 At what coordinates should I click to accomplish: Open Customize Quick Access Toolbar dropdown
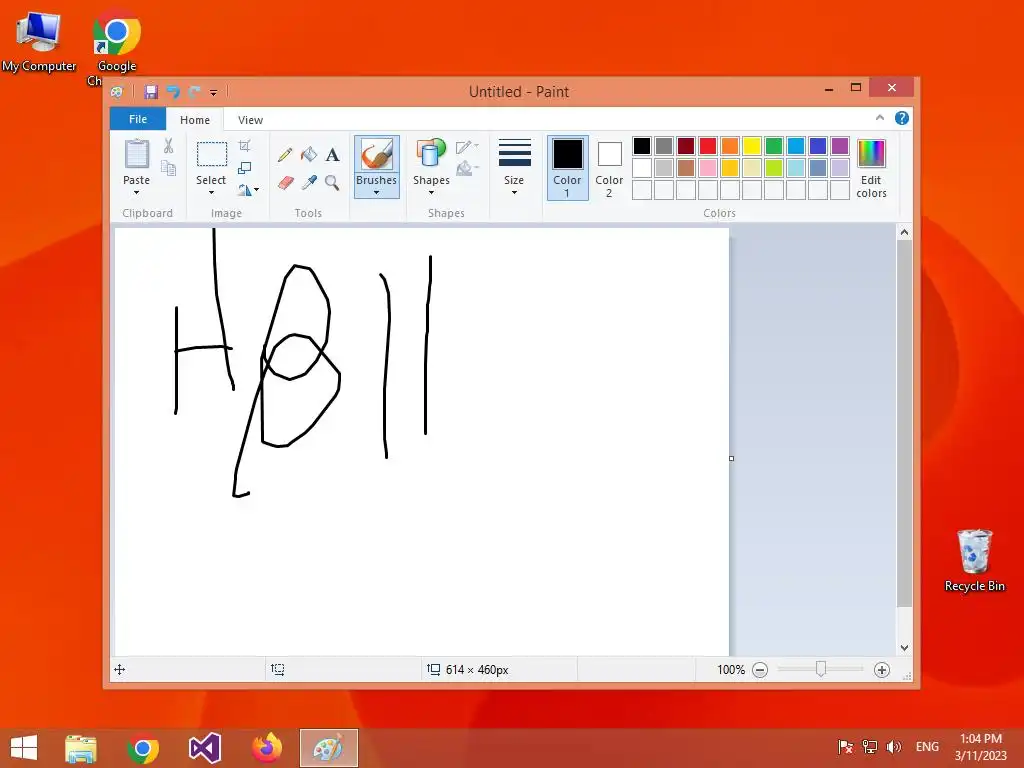tap(214, 93)
